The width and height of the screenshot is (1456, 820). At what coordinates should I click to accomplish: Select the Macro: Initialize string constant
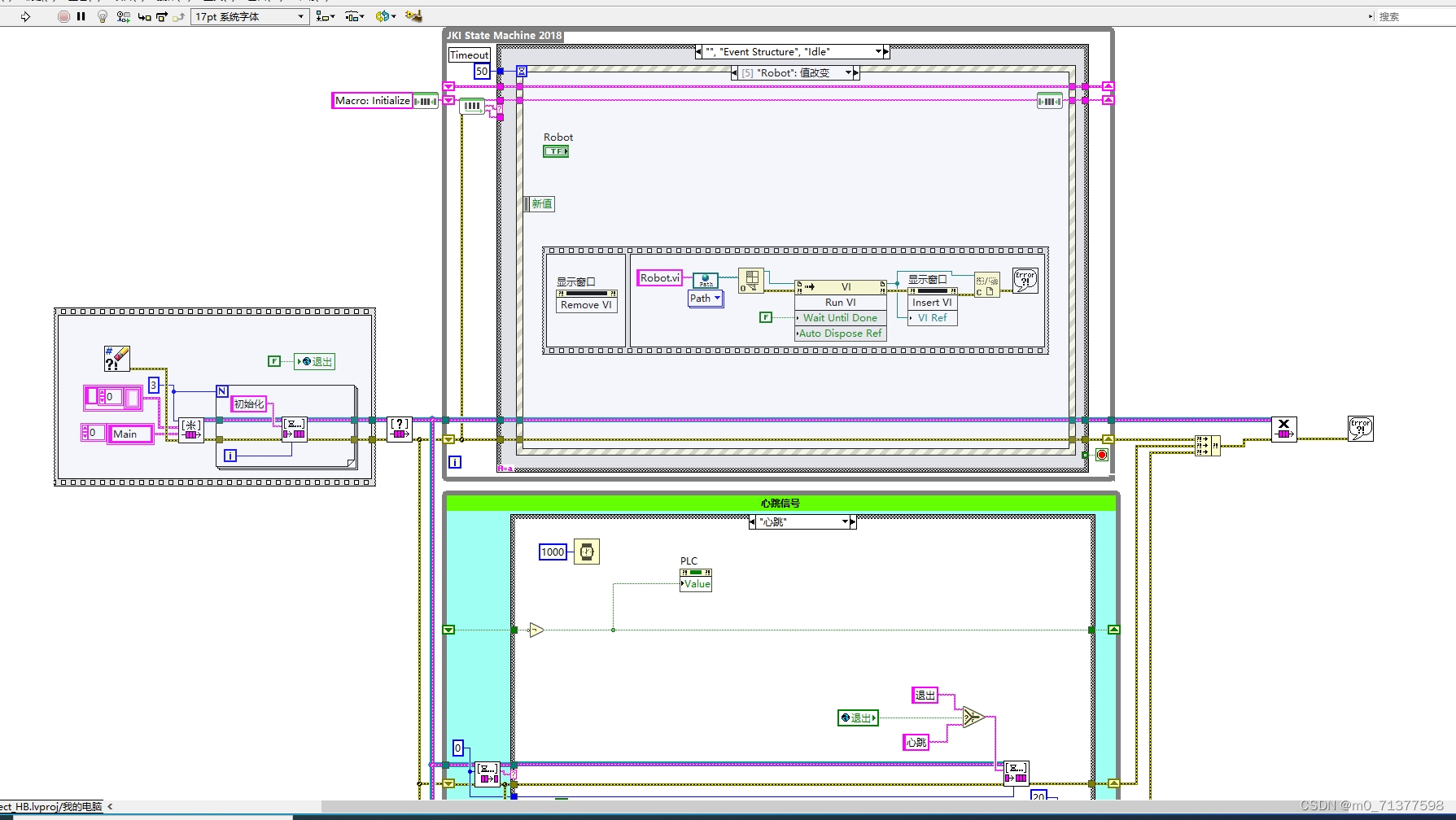click(x=372, y=101)
